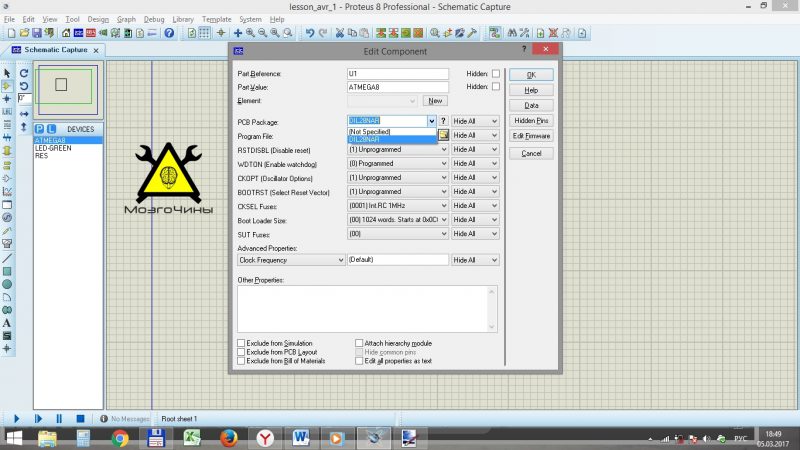Enable Edit all properties as text checkbox
Screen dimensions: 800x450
coord(359,361)
